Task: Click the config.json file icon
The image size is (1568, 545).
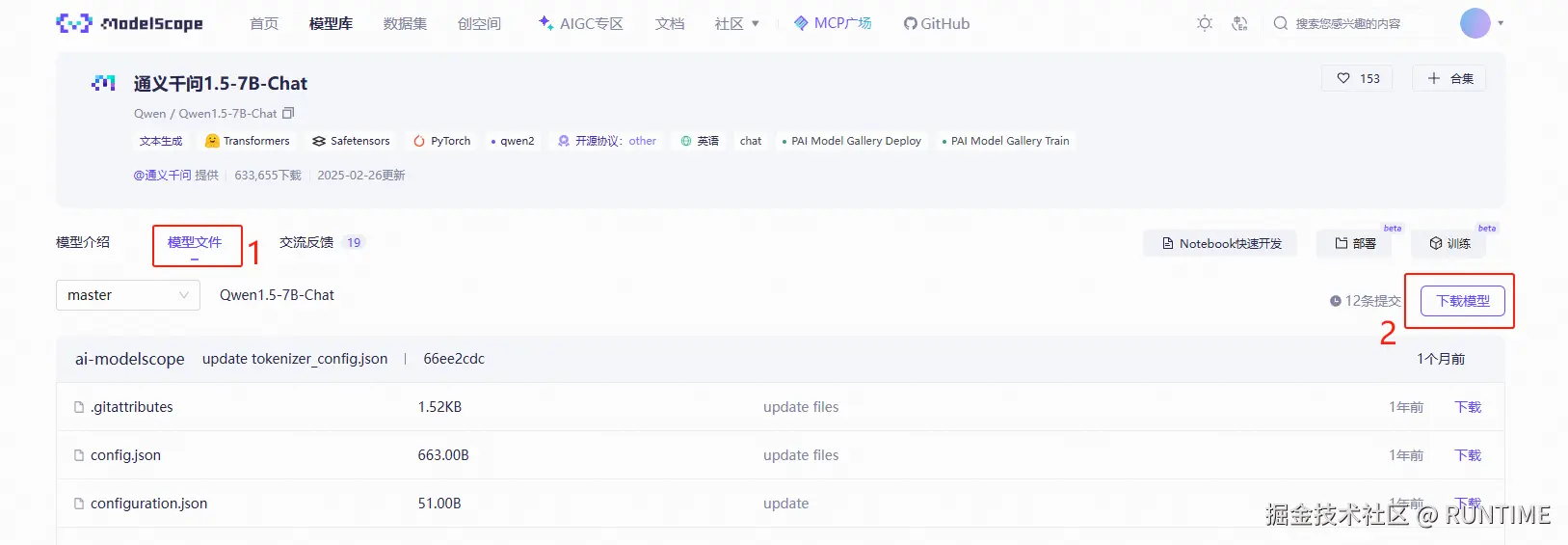Action: coord(79,455)
